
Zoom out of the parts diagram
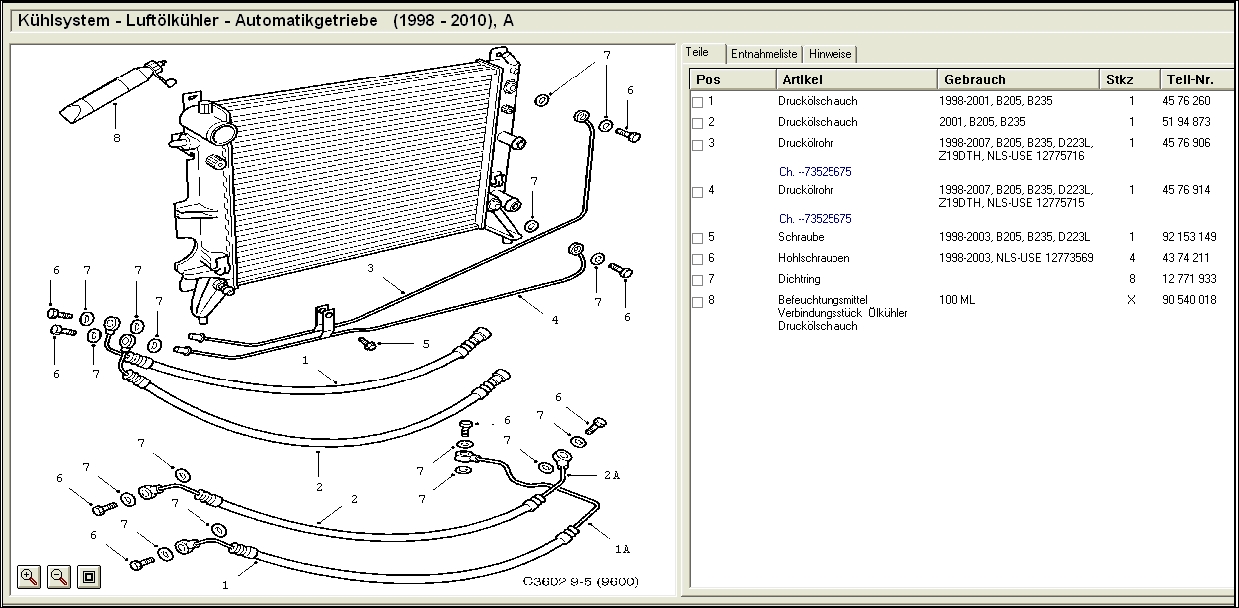tap(59, 576)
